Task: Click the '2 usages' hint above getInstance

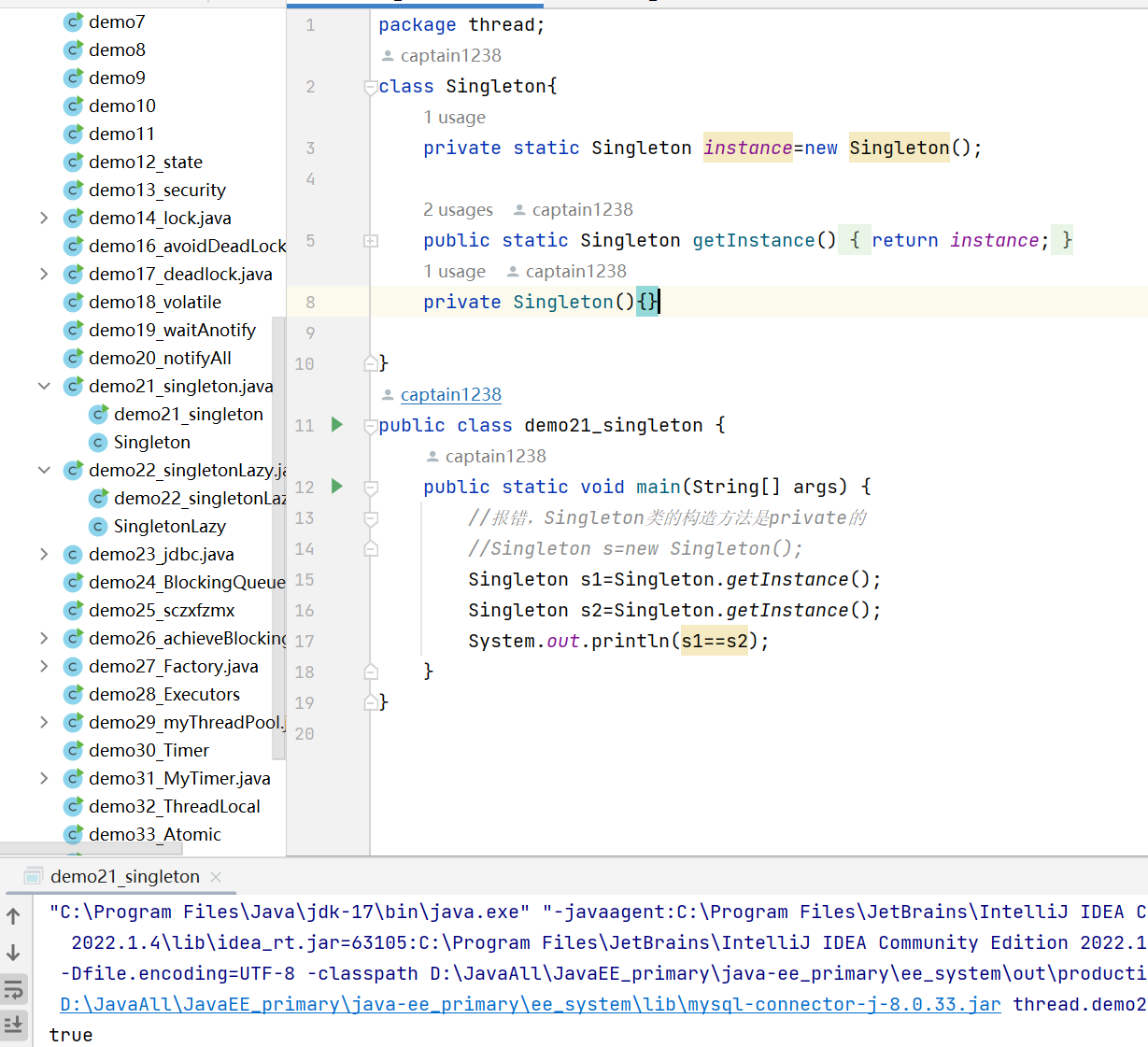Action: (x=458, y=210)
